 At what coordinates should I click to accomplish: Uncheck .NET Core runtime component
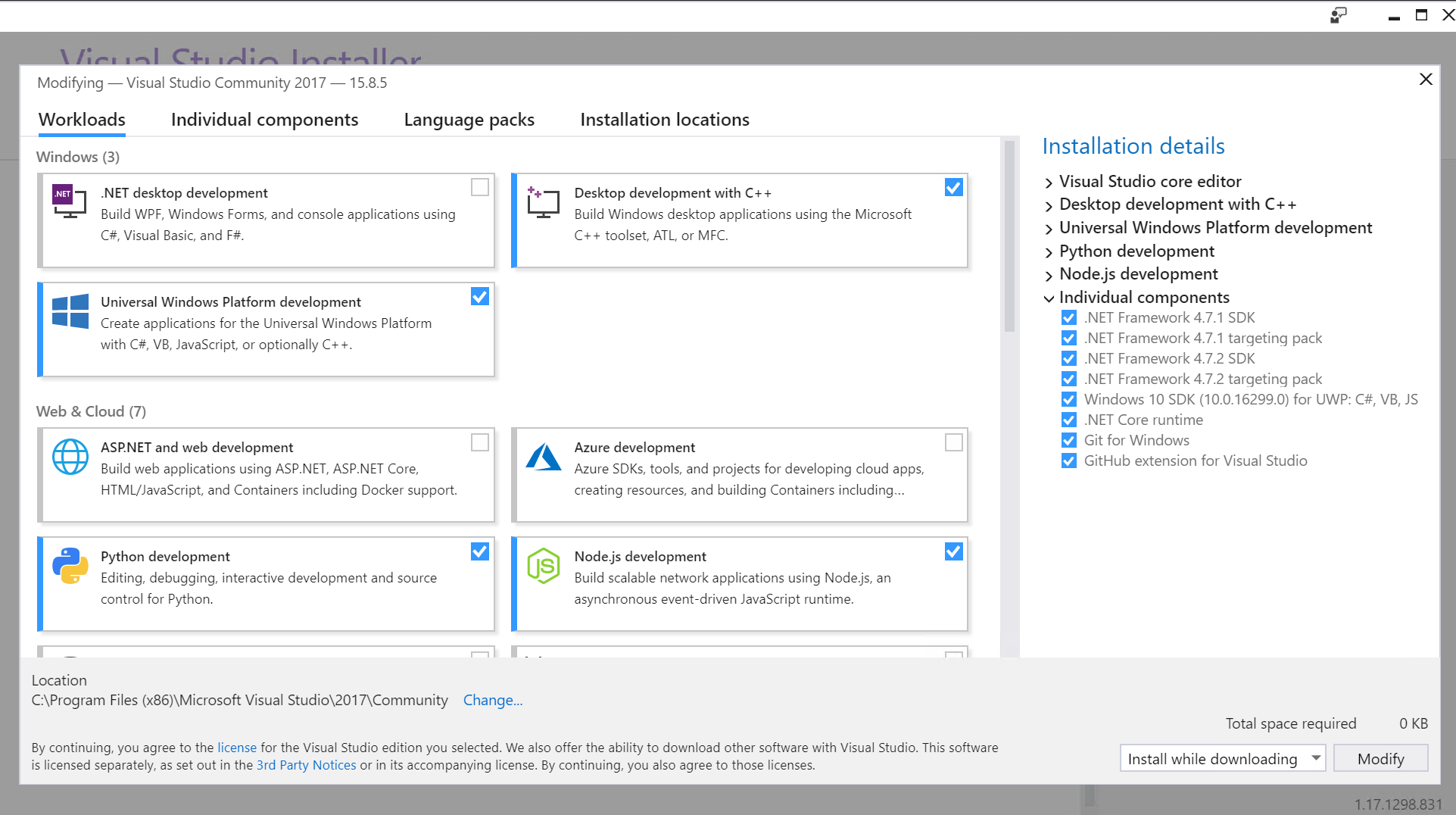click(1069, 420)
